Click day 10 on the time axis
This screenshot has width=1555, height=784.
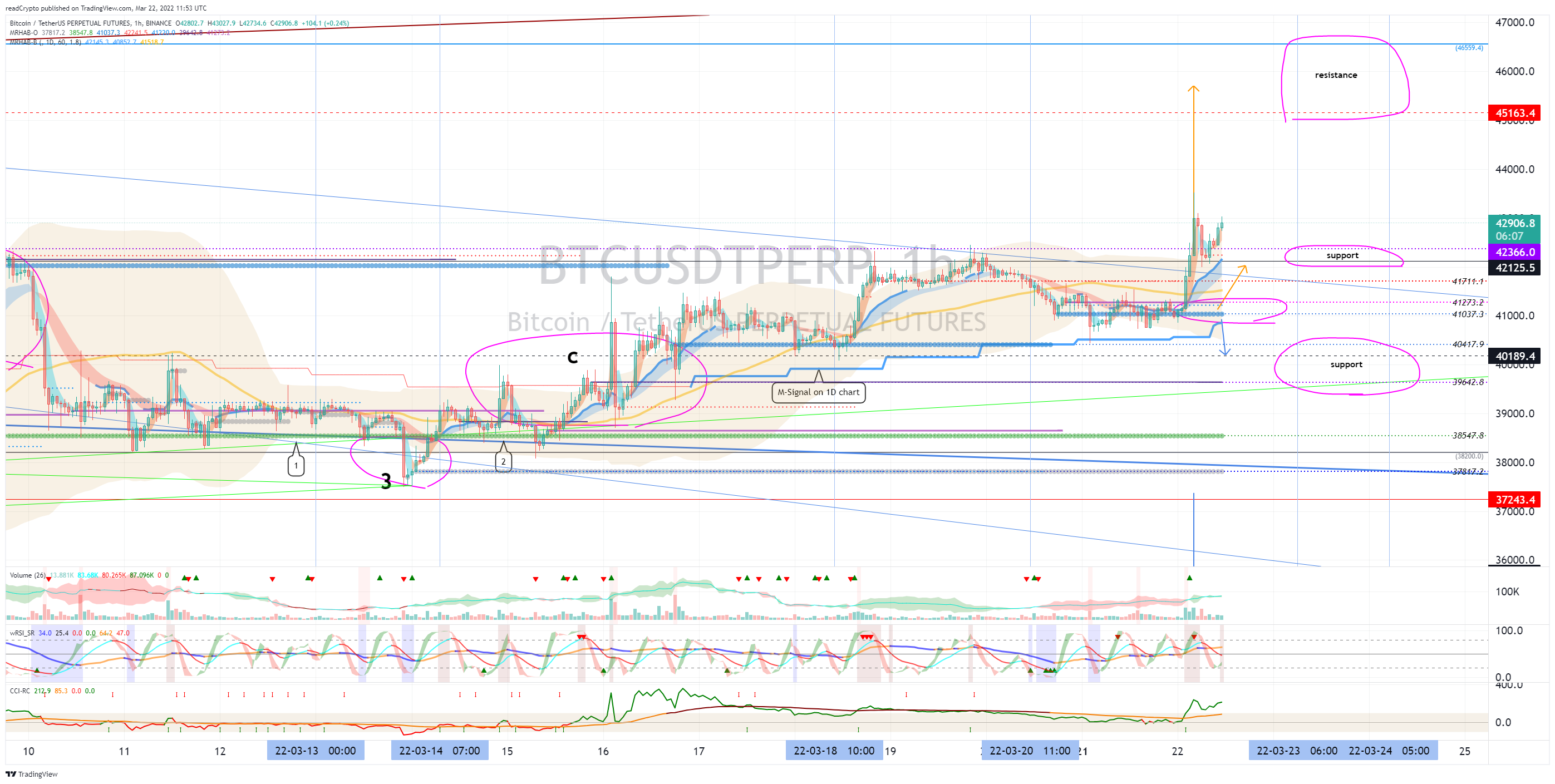[28, 751]
